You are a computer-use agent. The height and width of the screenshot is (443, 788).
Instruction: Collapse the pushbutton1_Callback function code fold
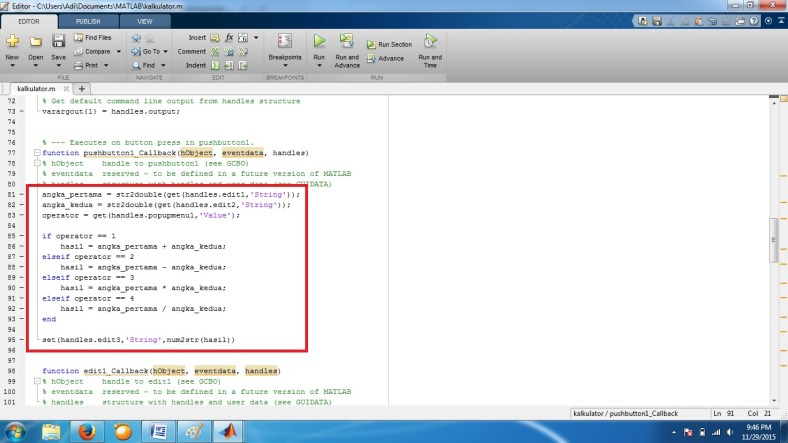(36, 152)
